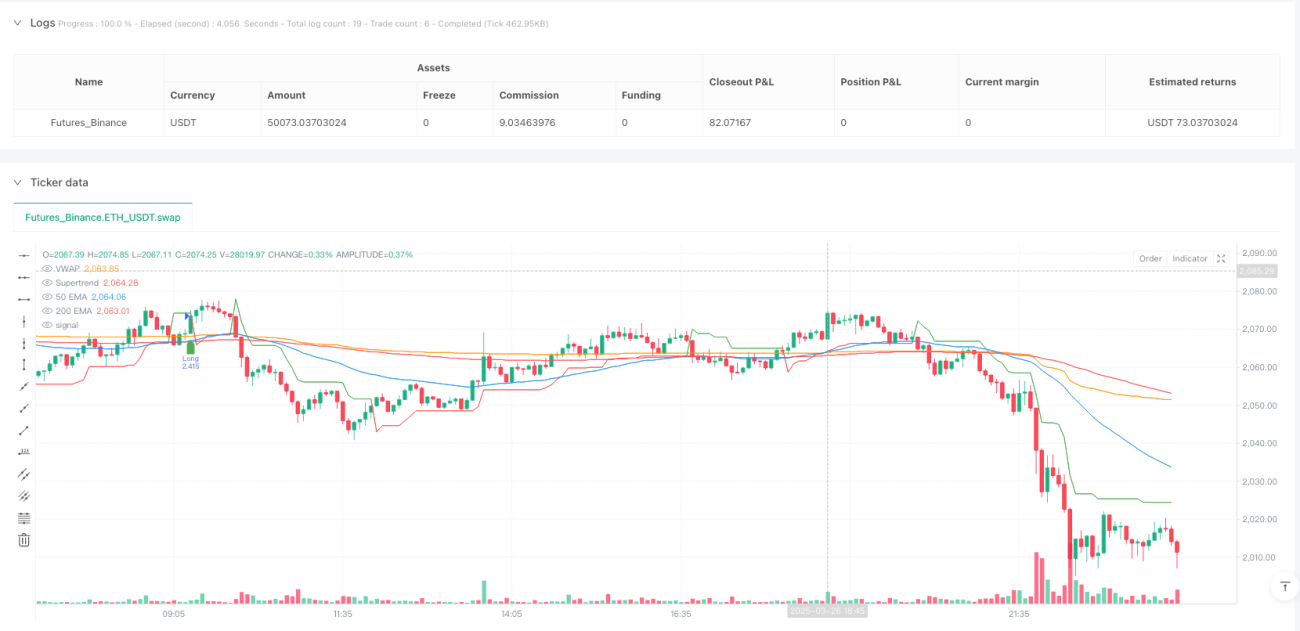The width and height of the screenshot is (1300, 631).
Task: Hide the 200 EMA line
Action: tap(47, 311)
